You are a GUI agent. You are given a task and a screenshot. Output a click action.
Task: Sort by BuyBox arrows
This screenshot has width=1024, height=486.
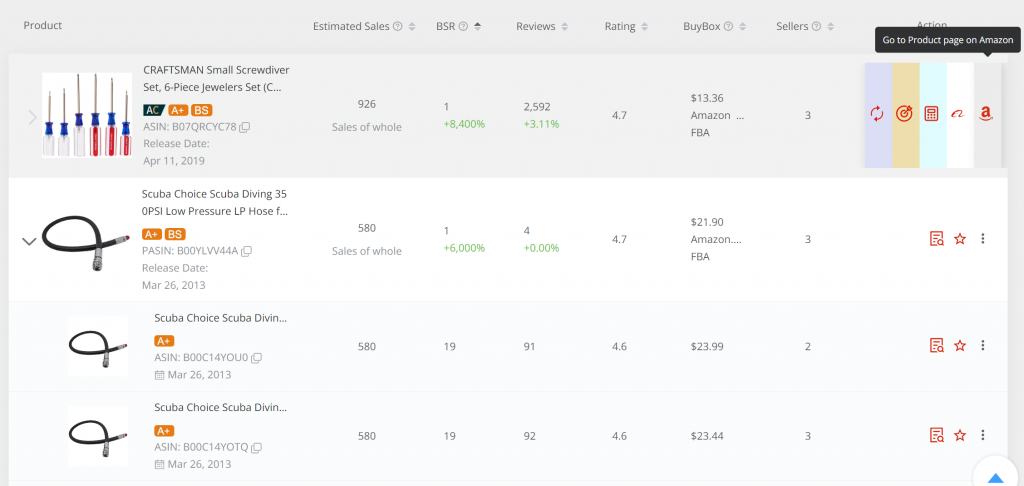pyautogui.click(x=743, y=27)
